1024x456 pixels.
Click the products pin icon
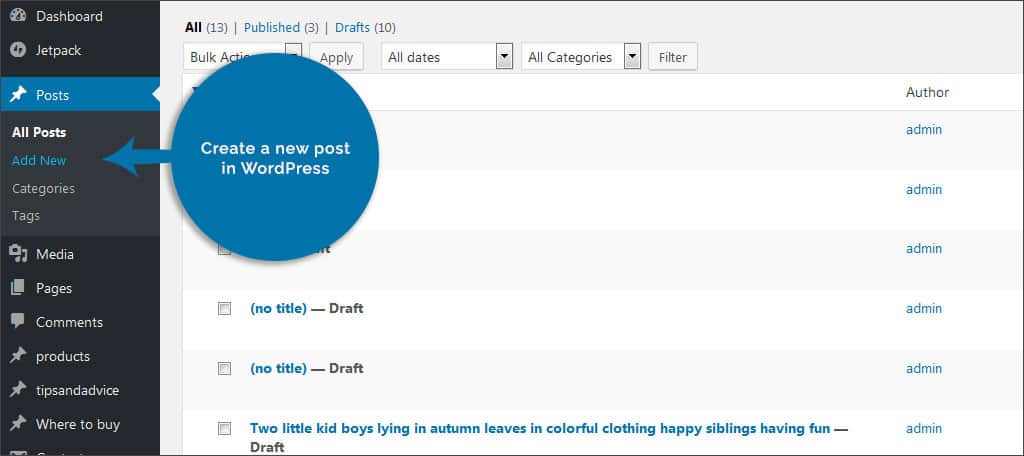click(x=18, y=355)
